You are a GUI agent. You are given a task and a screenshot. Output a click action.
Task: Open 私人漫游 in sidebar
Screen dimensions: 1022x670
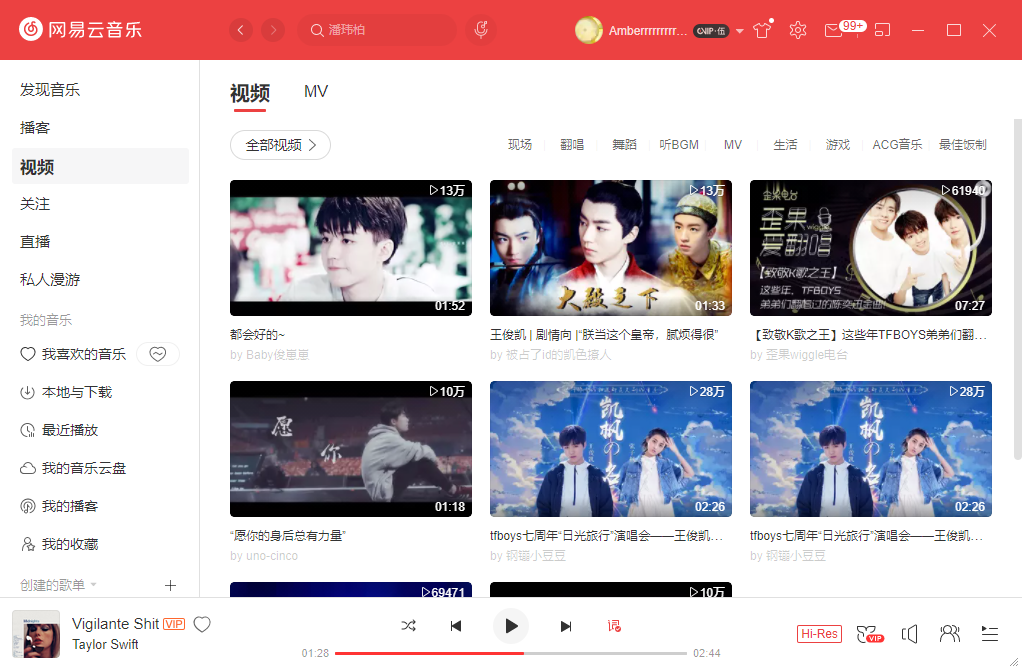pyautogui.click(x=50, y=280)
